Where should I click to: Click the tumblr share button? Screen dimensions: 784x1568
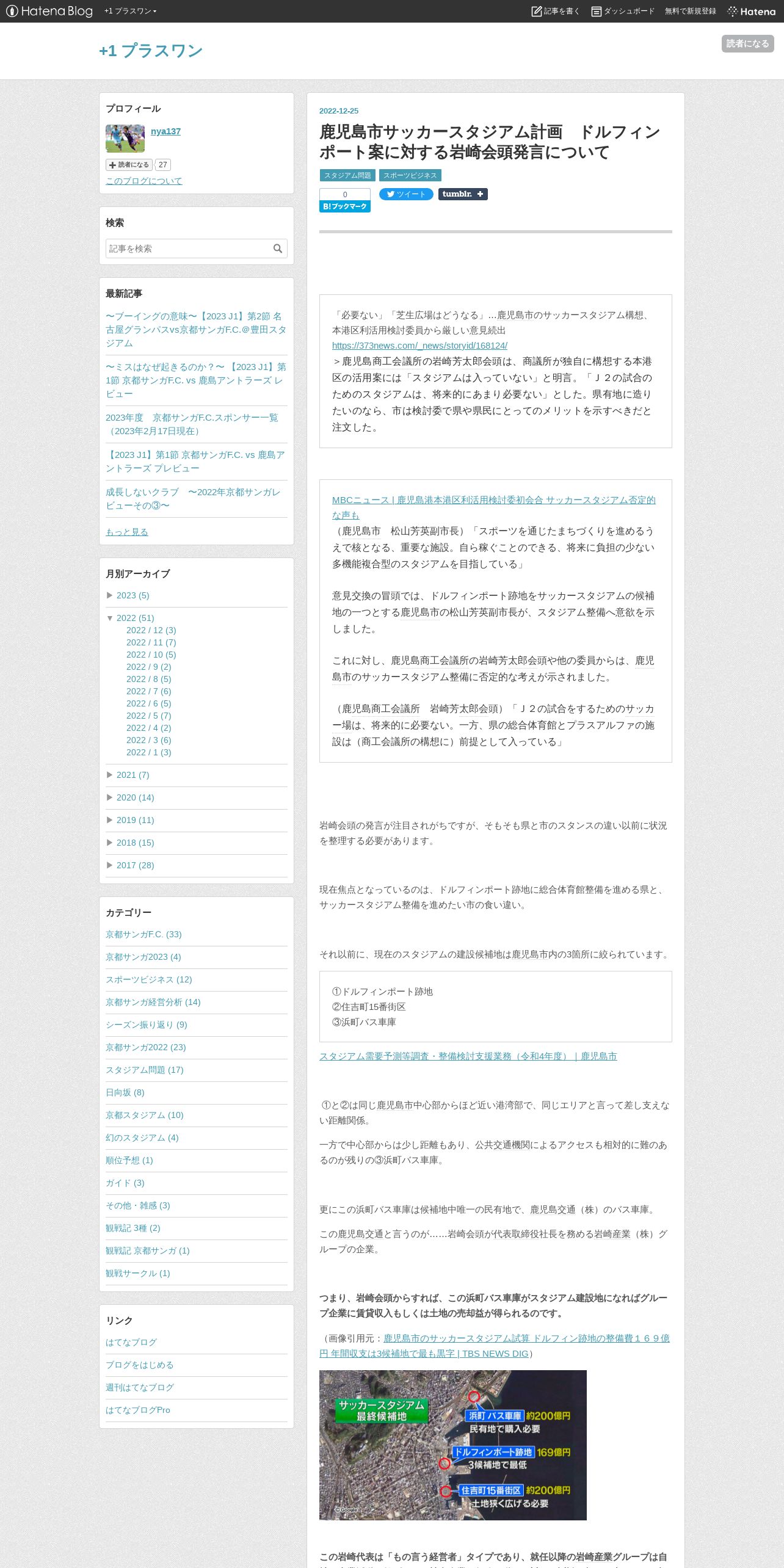[462, 194]
